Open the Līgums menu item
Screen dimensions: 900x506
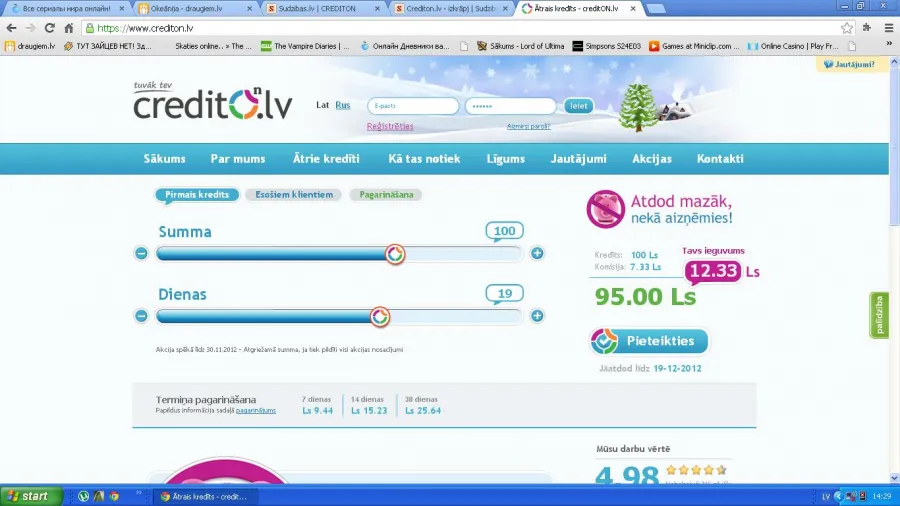coord(506,159)
